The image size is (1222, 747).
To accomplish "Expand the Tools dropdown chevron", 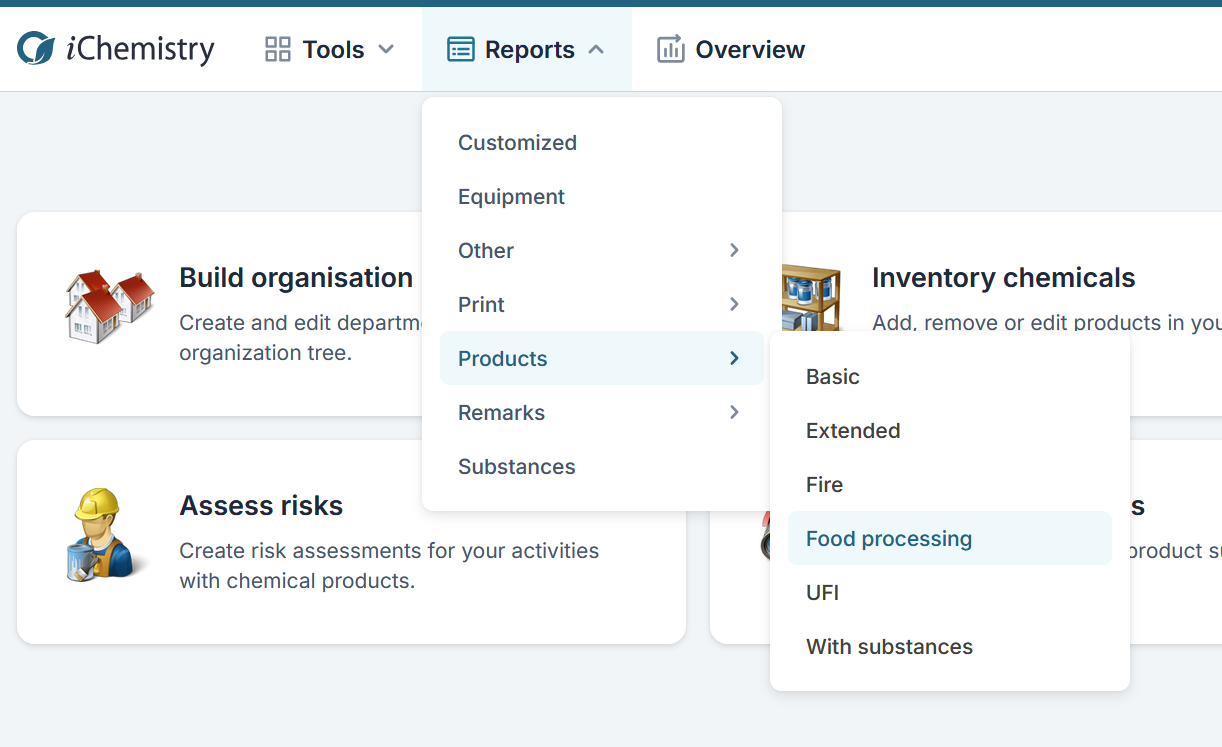I will point(386,49).
